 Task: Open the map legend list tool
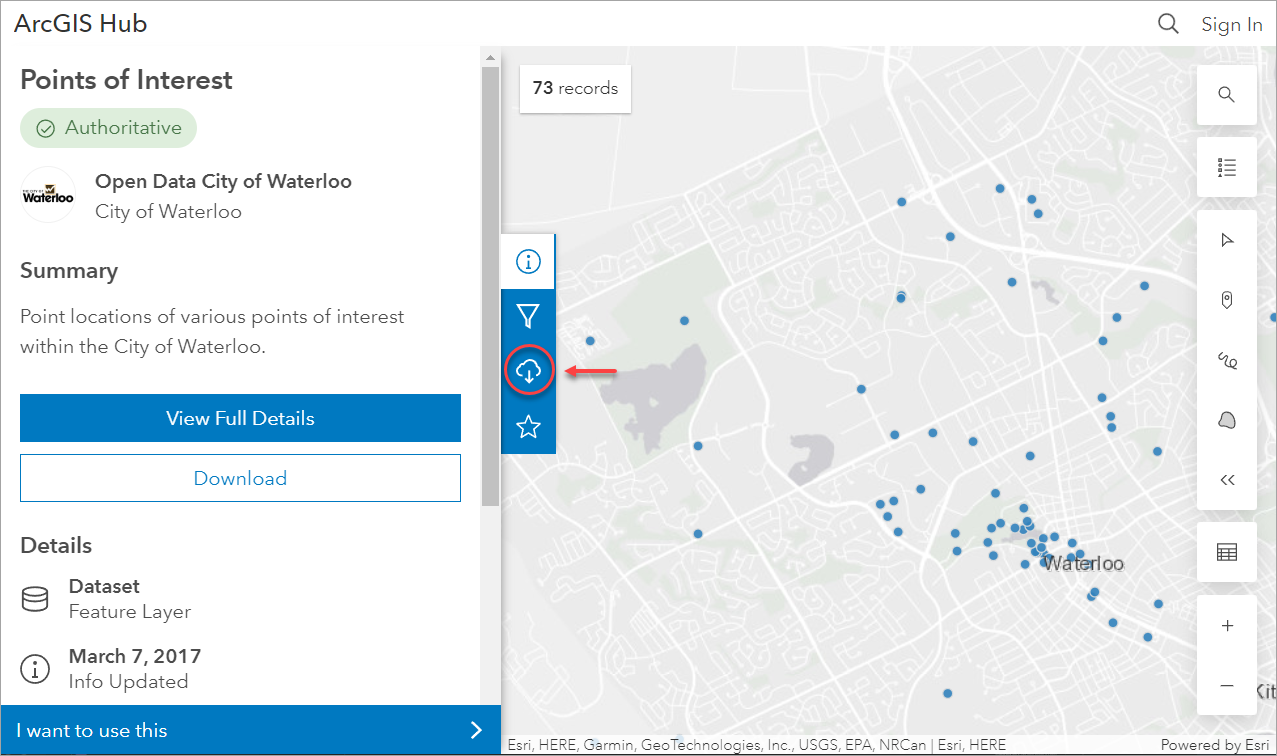[x=1227, y=167]
